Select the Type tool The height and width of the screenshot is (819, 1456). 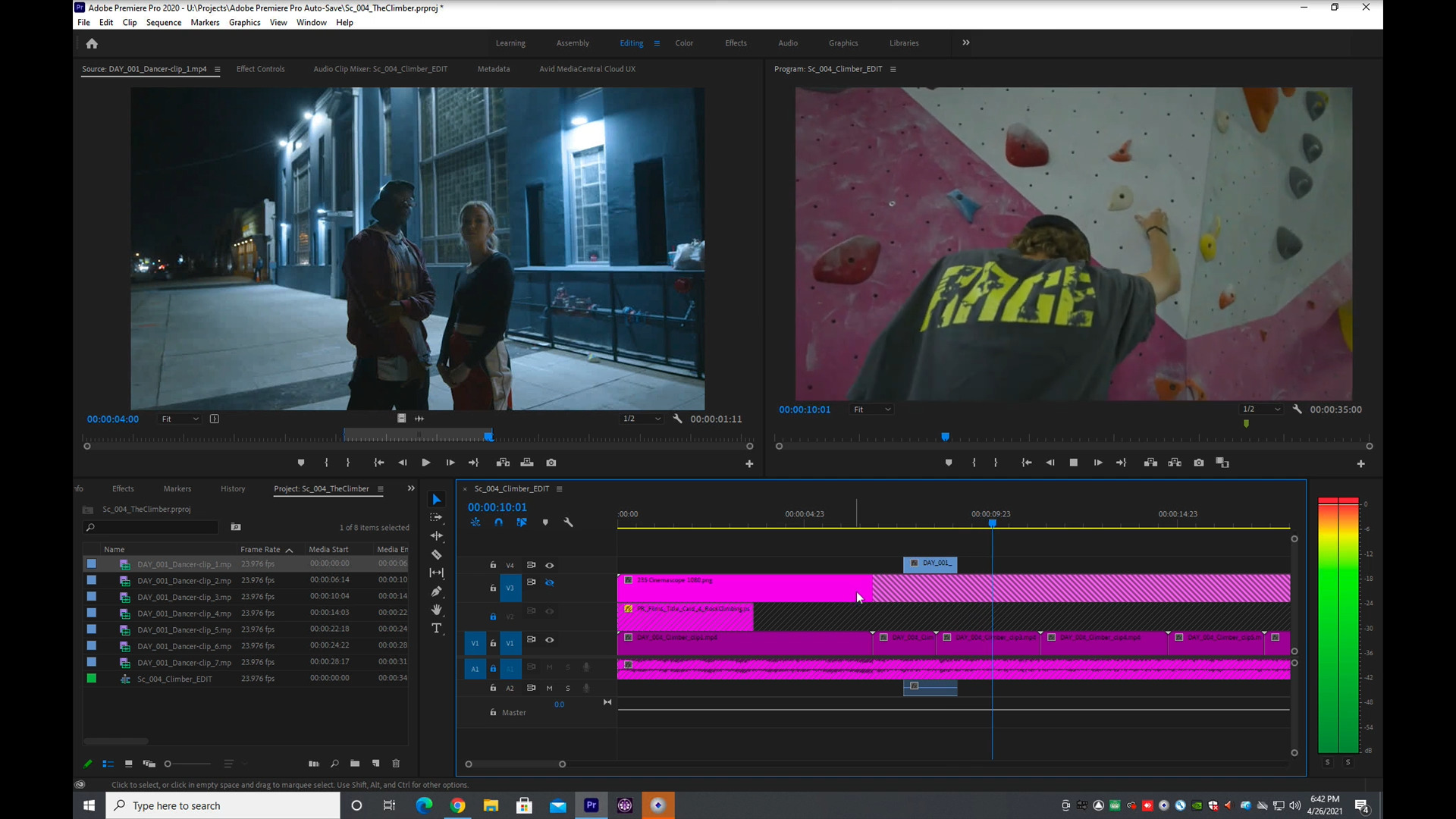click(x=437, y=628)
